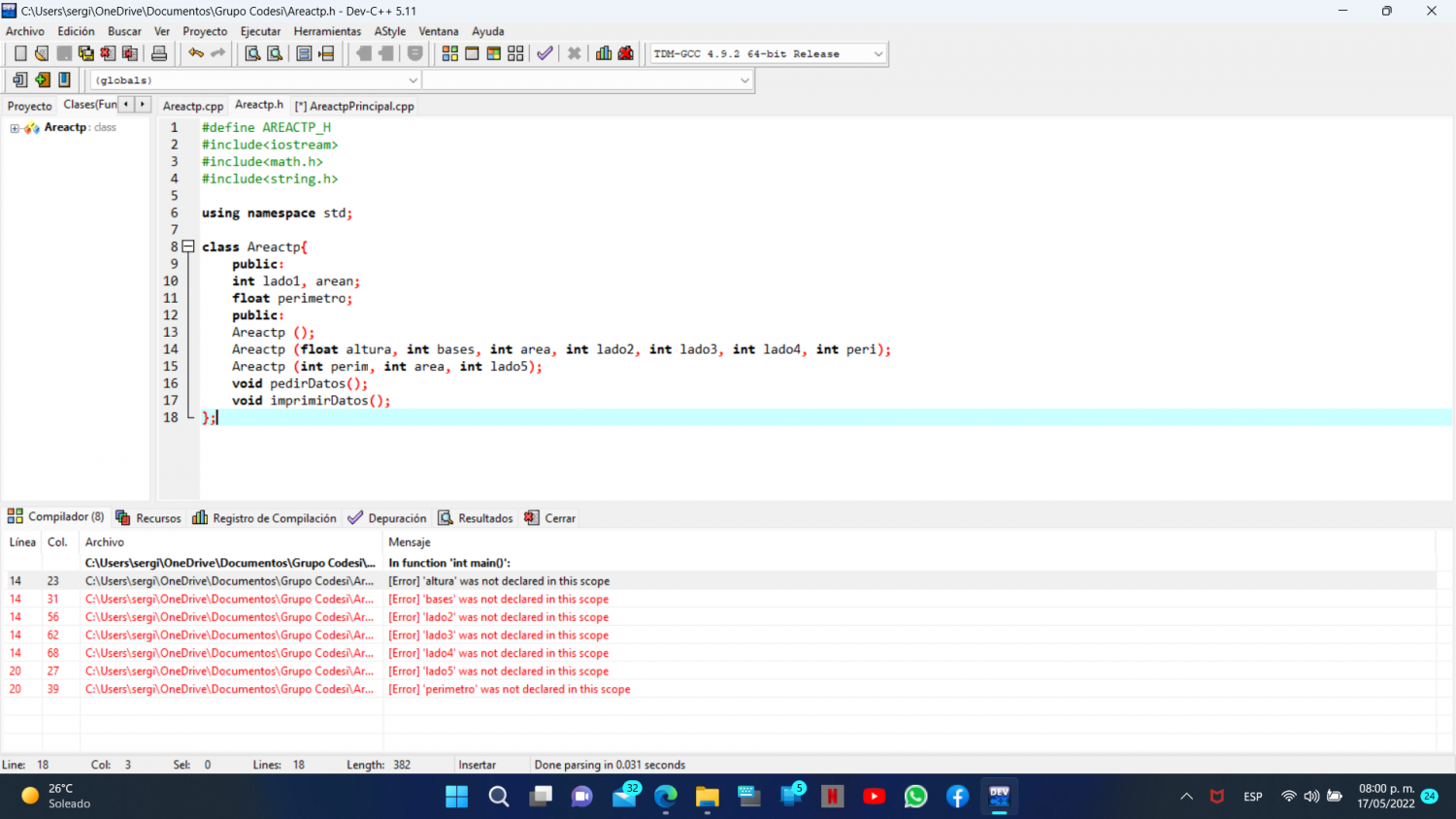1456x819 pixels.
Task: Click the Rebuild All icon
Action: pyautogui.click(x=515, y=53)
